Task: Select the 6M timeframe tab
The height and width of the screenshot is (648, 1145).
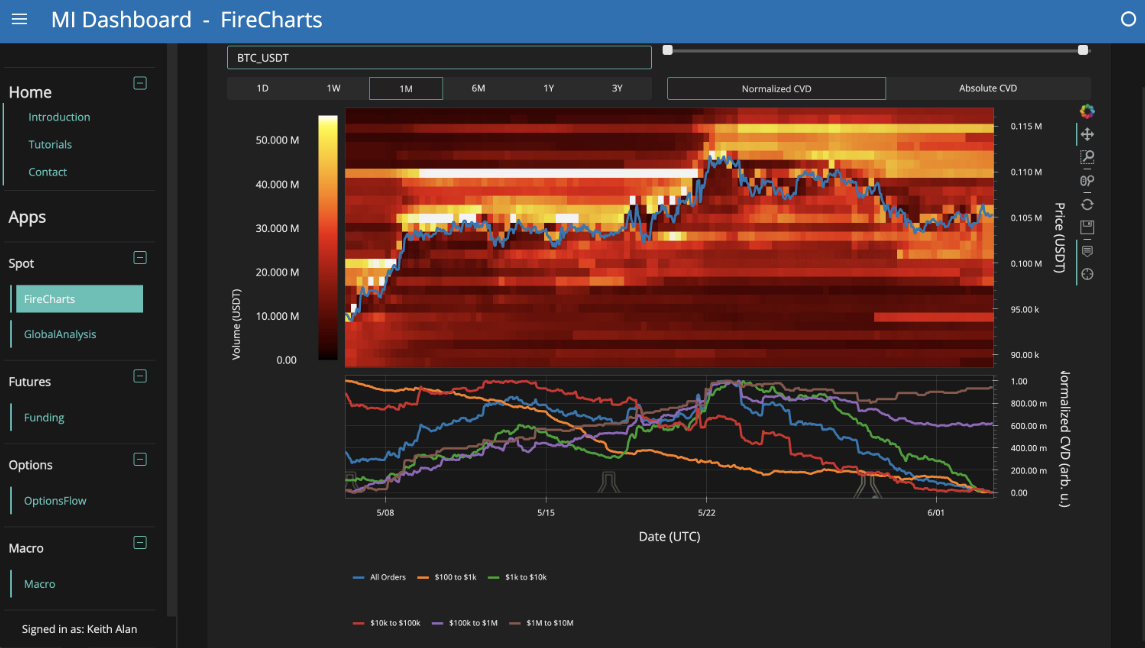Action: pyautogui.click(x=478, y=88)
